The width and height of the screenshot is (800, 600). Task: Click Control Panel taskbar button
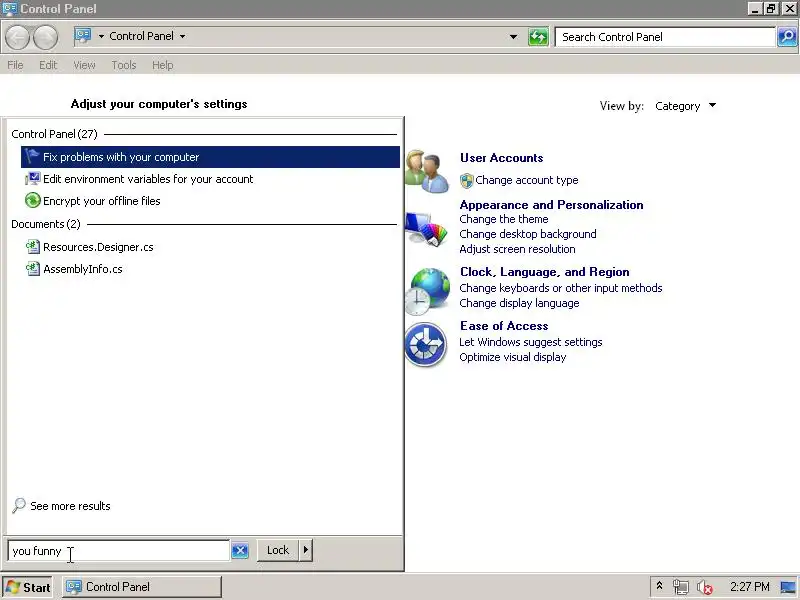142,587
